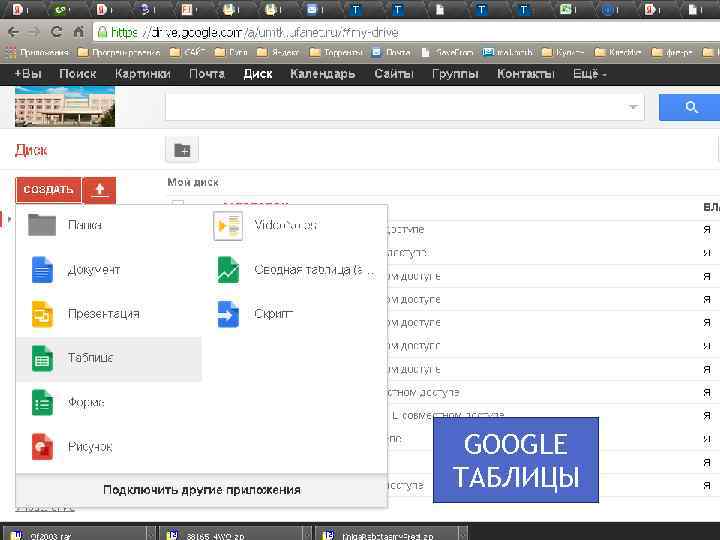Choose Скрипт from the create menu
Viewport: 720px width, 540px height.
(x=294, y=314)
